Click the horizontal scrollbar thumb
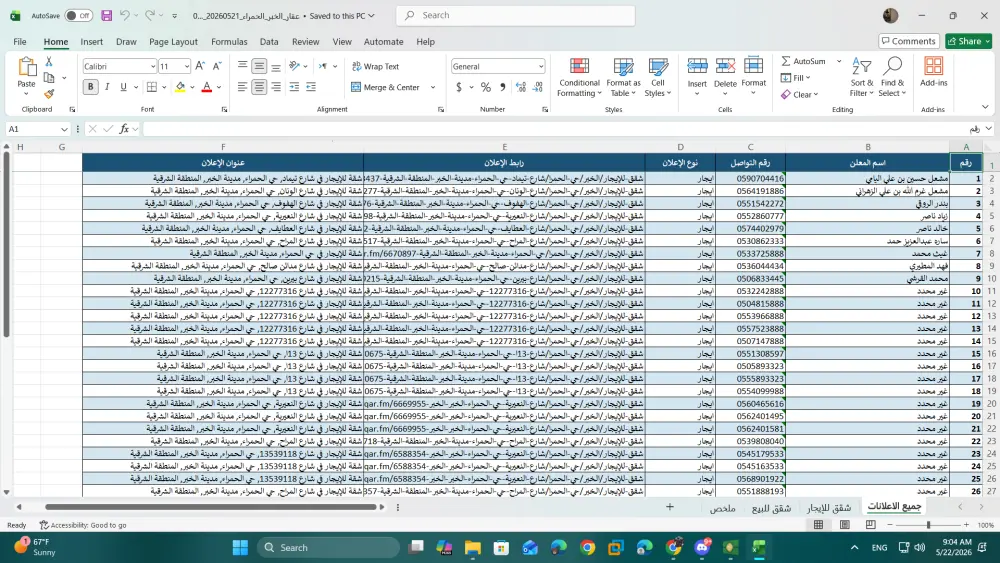The height and width of the screenshot is (563, 1000). click(x=210, y=507)
